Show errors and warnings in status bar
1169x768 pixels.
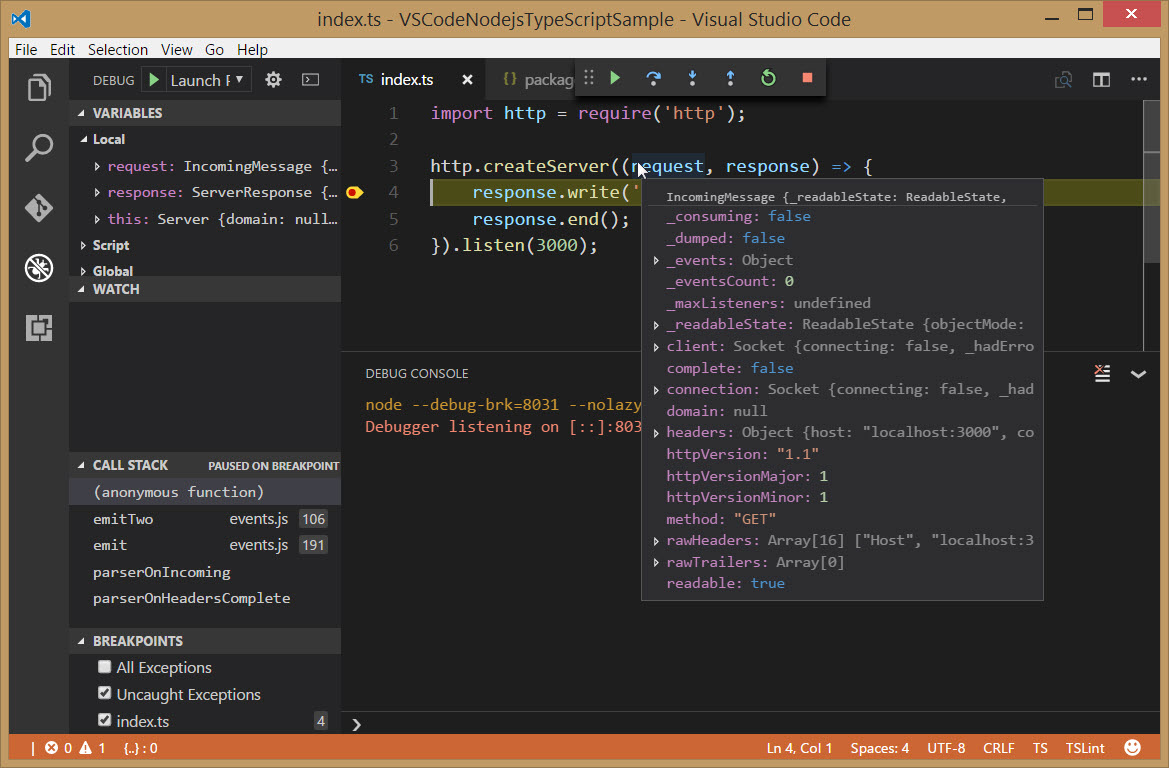[x=75, y=748]
